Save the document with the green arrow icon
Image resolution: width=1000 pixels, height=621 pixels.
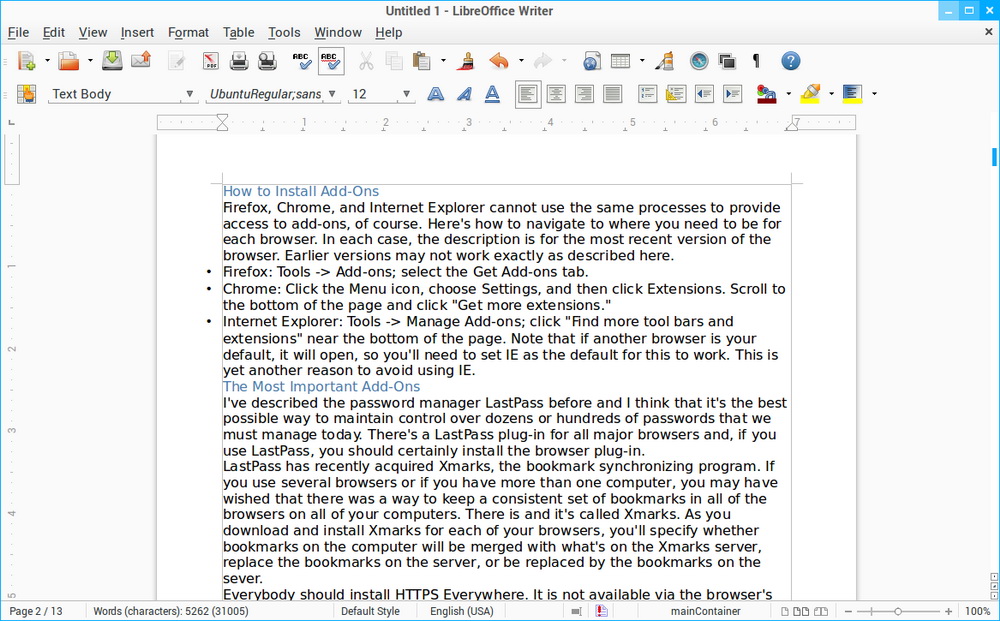(x=112, y=61)
